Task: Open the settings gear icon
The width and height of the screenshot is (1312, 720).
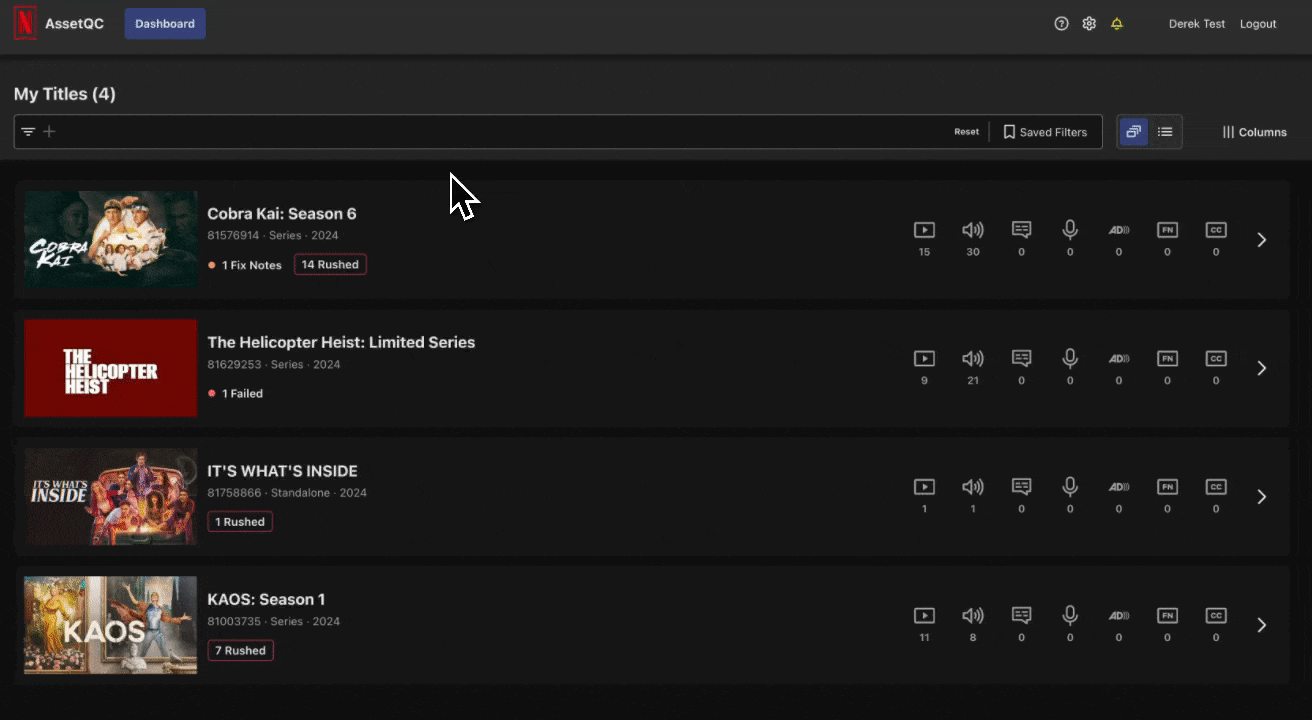Action: point(1089,24)
